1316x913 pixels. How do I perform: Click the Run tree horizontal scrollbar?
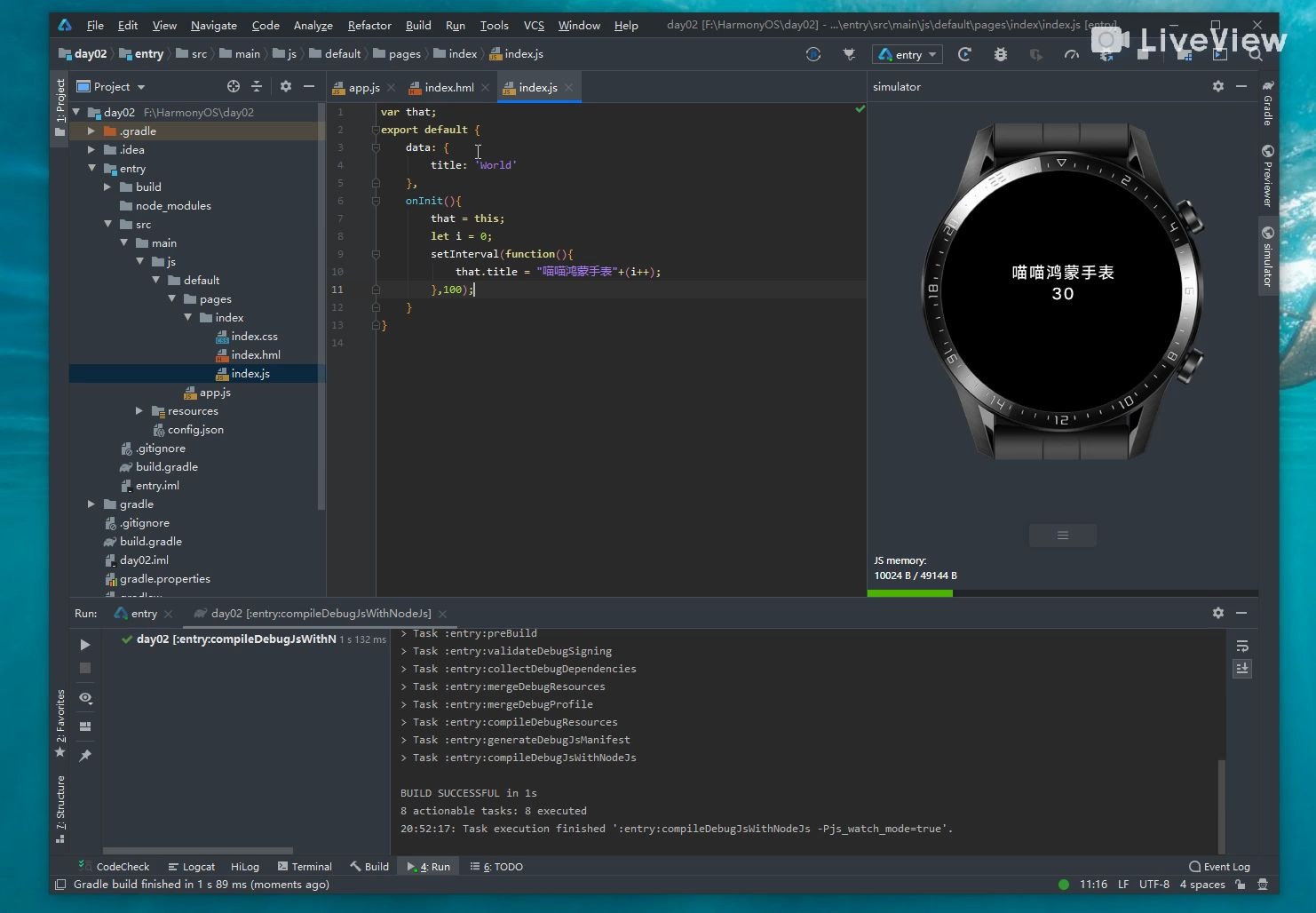coord(197,850)
